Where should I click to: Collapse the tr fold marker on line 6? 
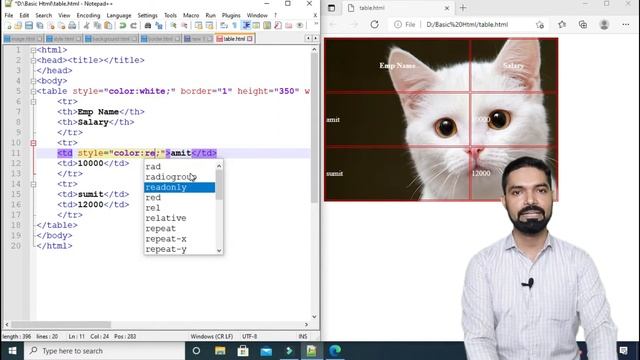tap(33, 102)
